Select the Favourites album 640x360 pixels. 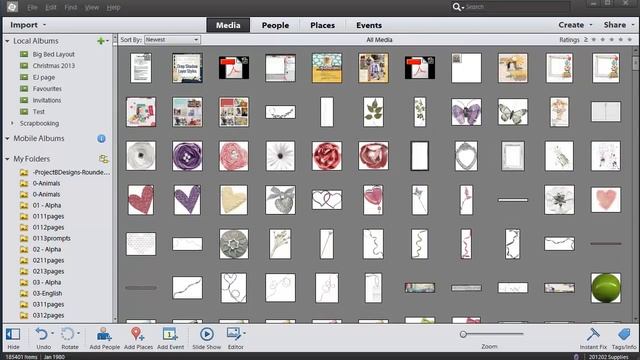pos(47,89)
